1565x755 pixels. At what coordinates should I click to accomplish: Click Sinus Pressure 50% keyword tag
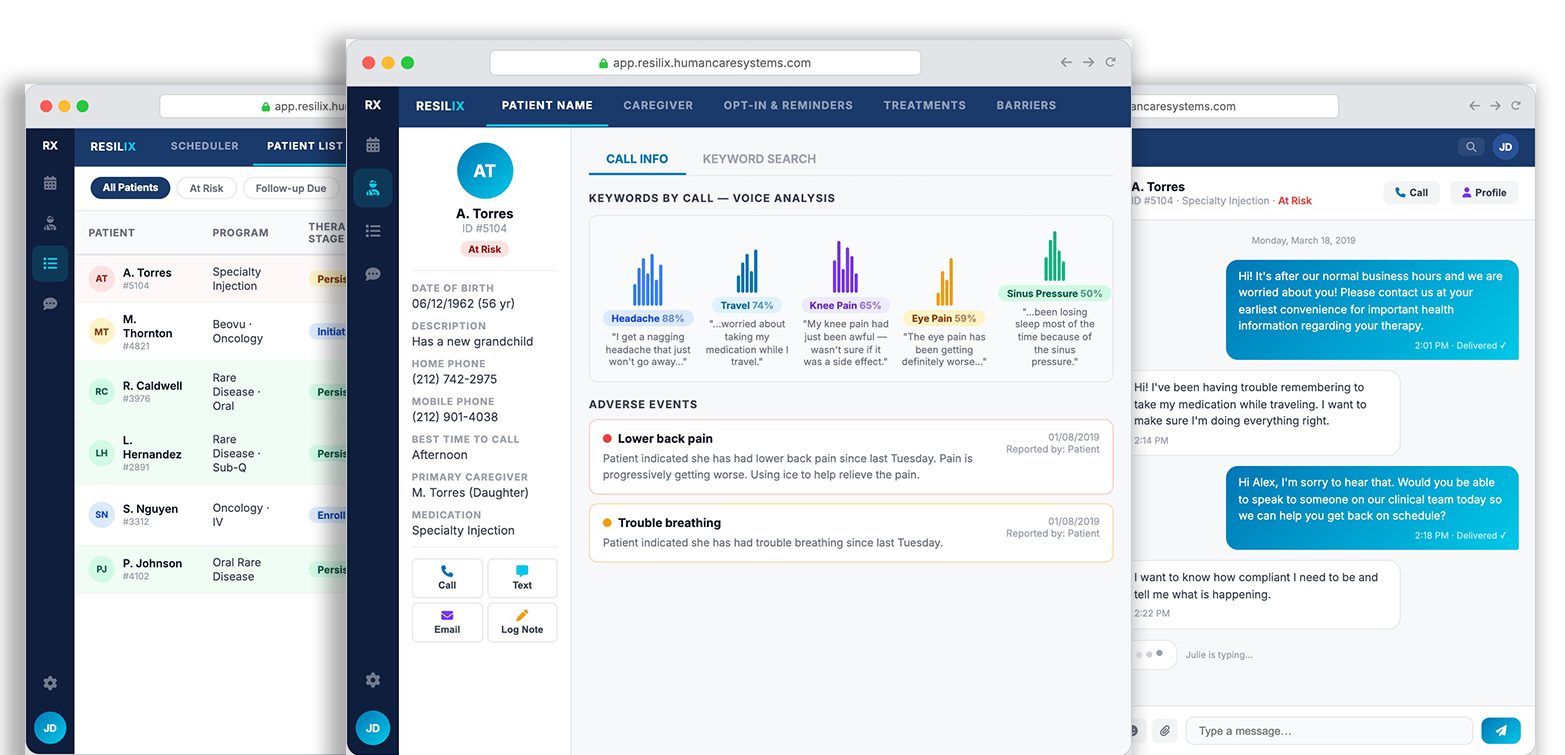1054,293
